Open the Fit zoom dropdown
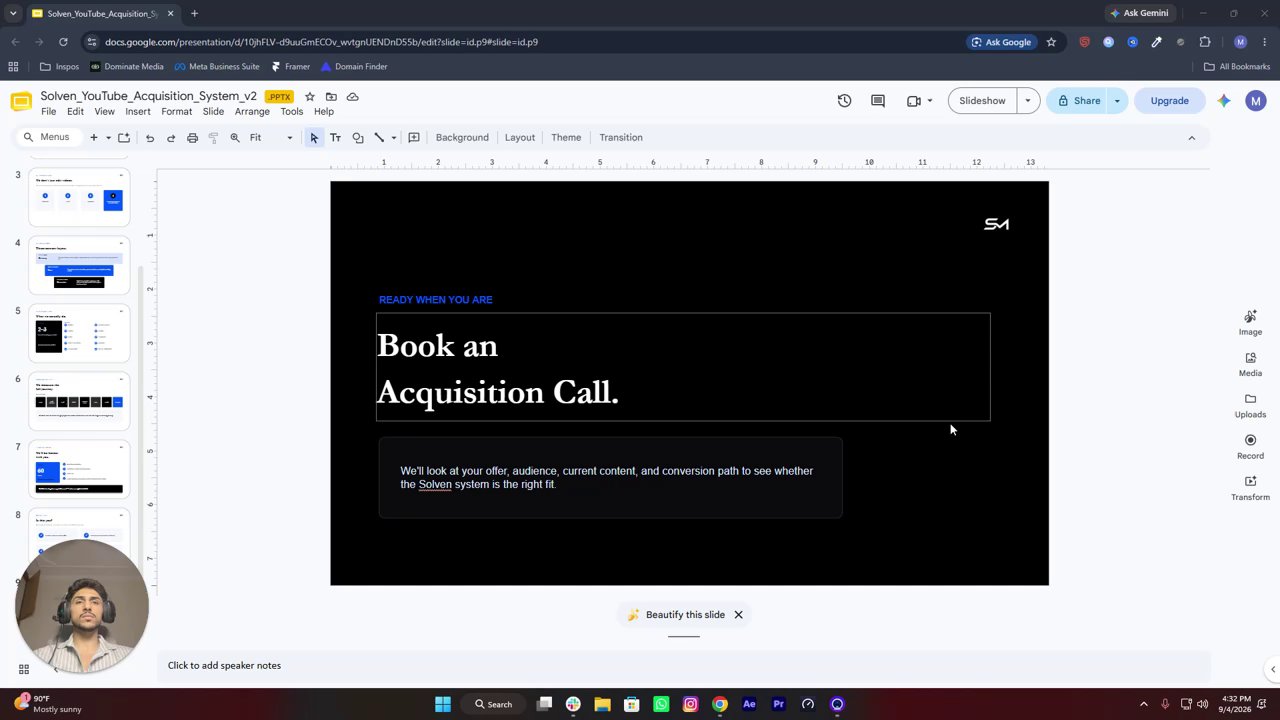 click(272, 138)
